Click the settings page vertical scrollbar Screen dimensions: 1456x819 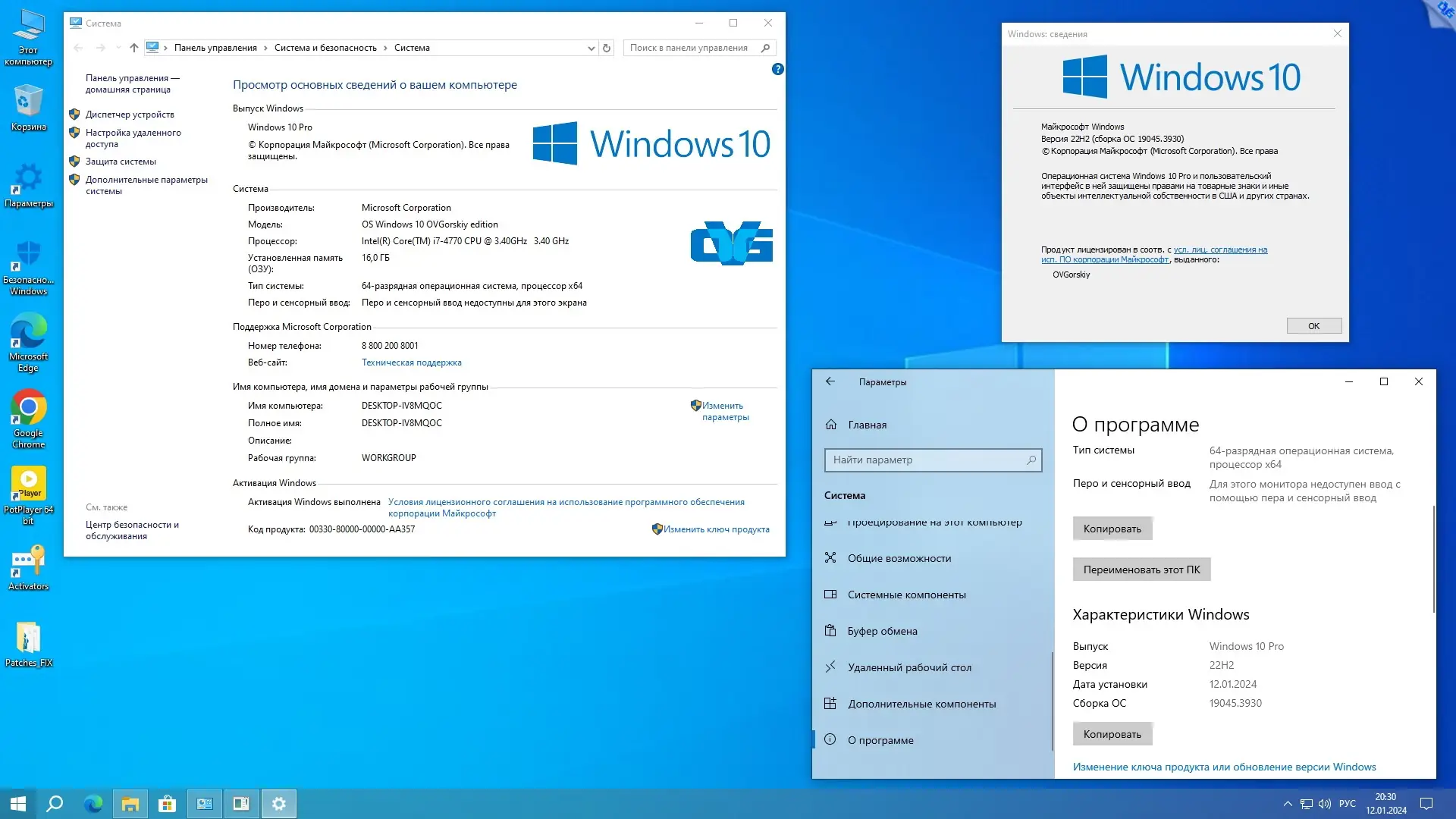click(1433, 559)
